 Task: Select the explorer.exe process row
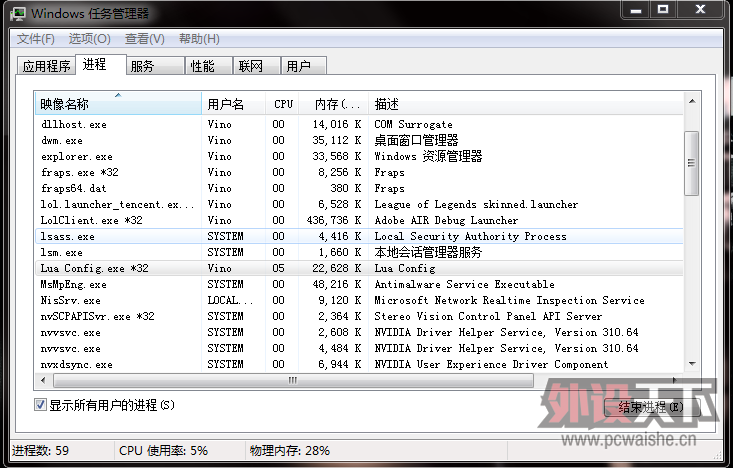359,156
